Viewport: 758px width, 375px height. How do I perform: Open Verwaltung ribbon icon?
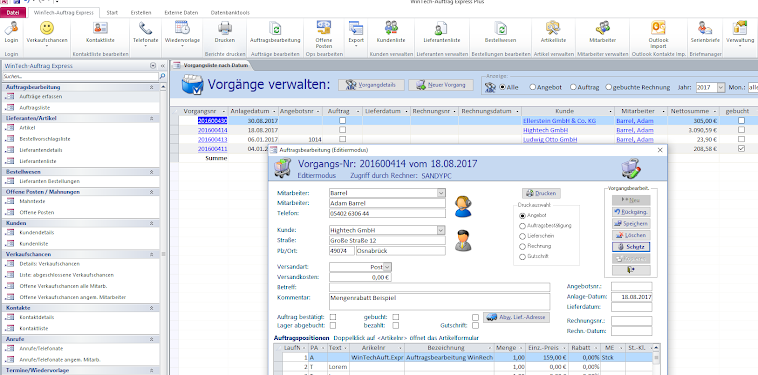tap(740, 28)
